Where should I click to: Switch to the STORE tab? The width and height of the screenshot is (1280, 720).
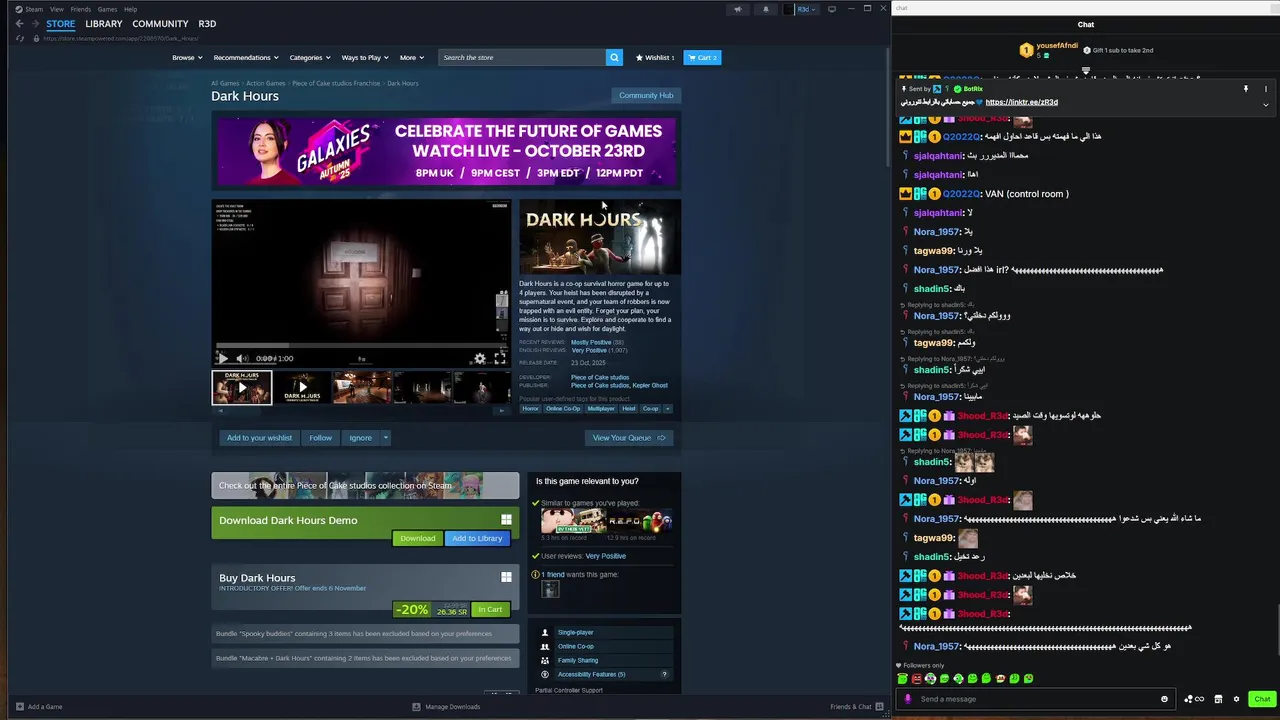pyautogui.click(x=60, y=23)
